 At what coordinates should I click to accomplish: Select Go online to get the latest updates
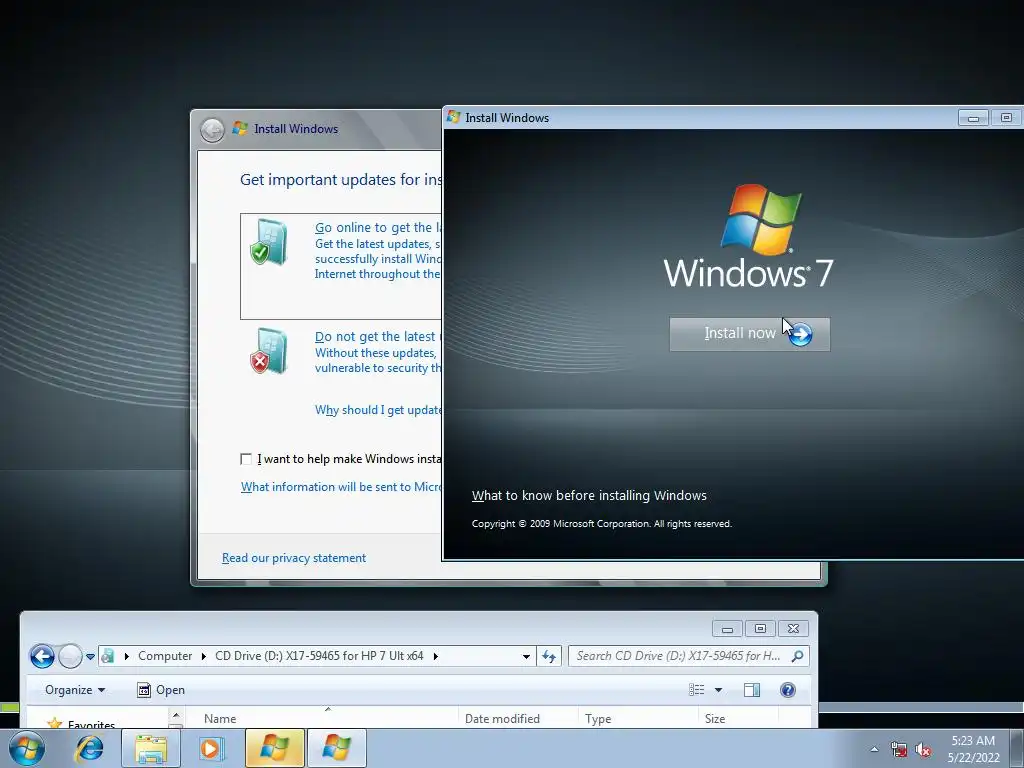(x=341, y=266)
